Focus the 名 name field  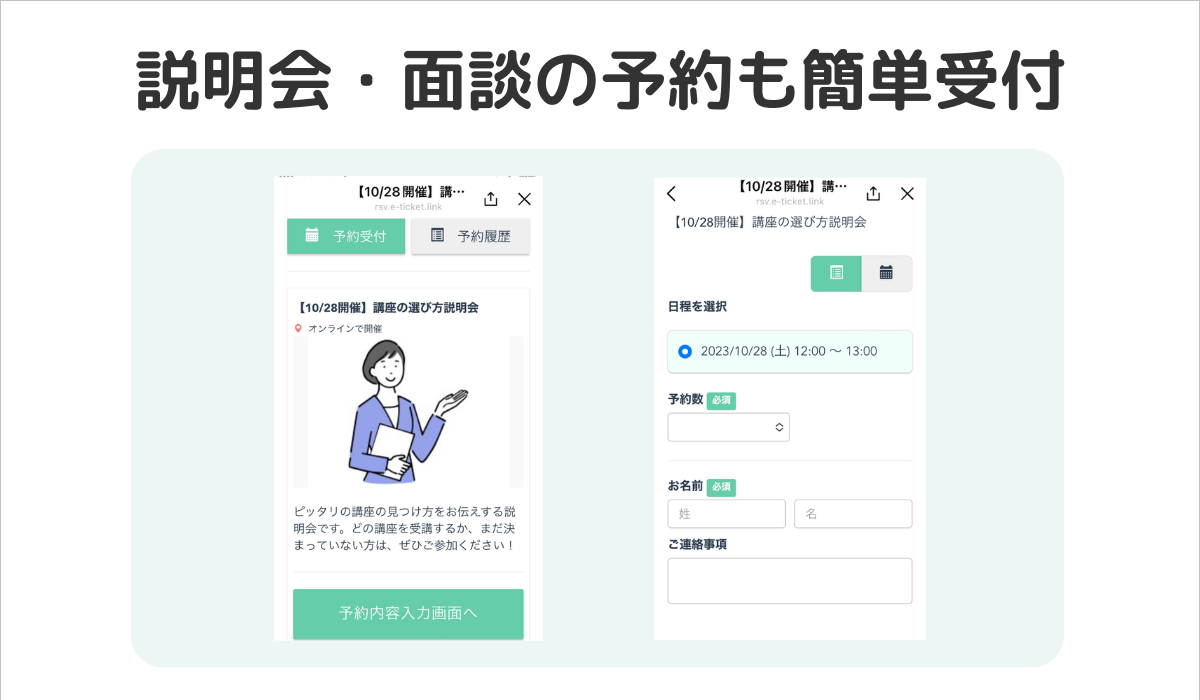tap(853, 513)
